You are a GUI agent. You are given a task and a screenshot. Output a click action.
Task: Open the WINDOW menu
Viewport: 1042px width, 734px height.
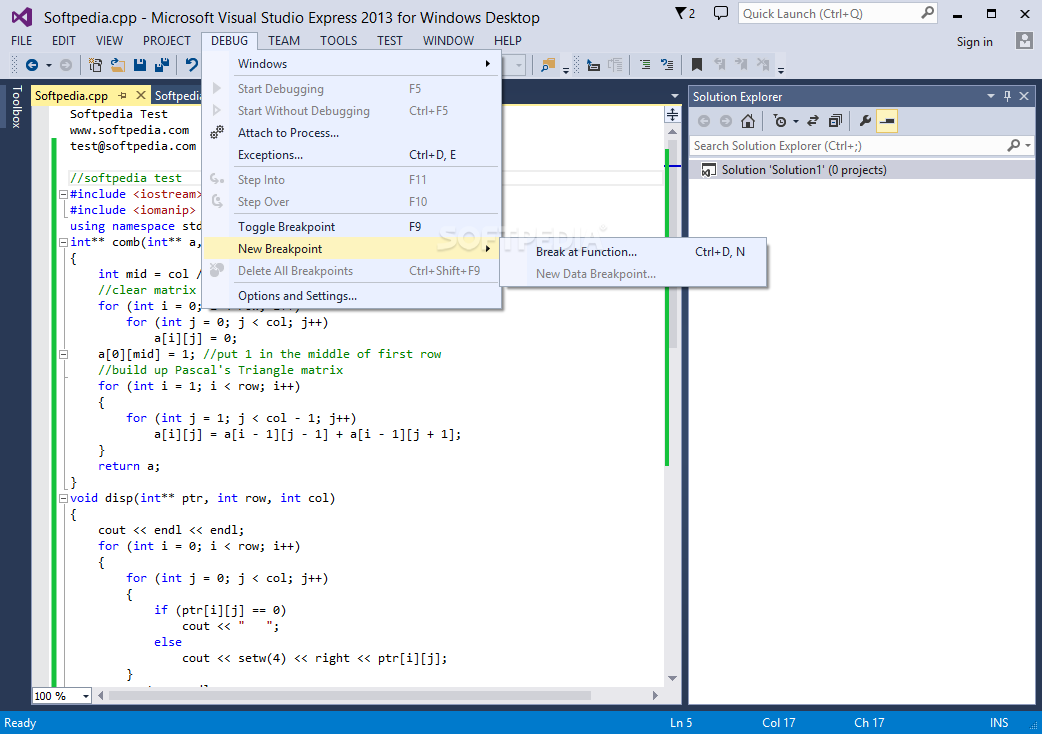449,41
